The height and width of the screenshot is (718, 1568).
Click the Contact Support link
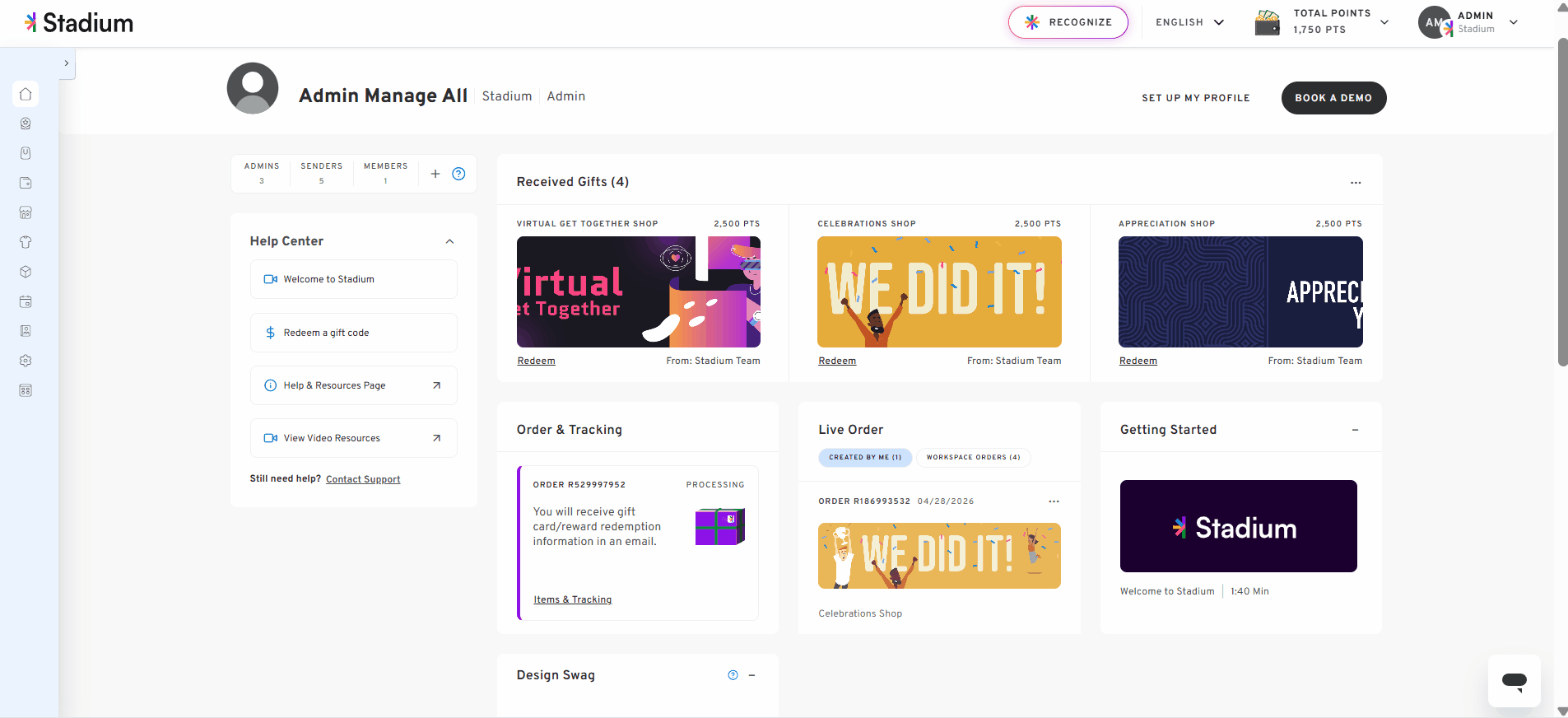pyautogui.click(x=363, y=479)
